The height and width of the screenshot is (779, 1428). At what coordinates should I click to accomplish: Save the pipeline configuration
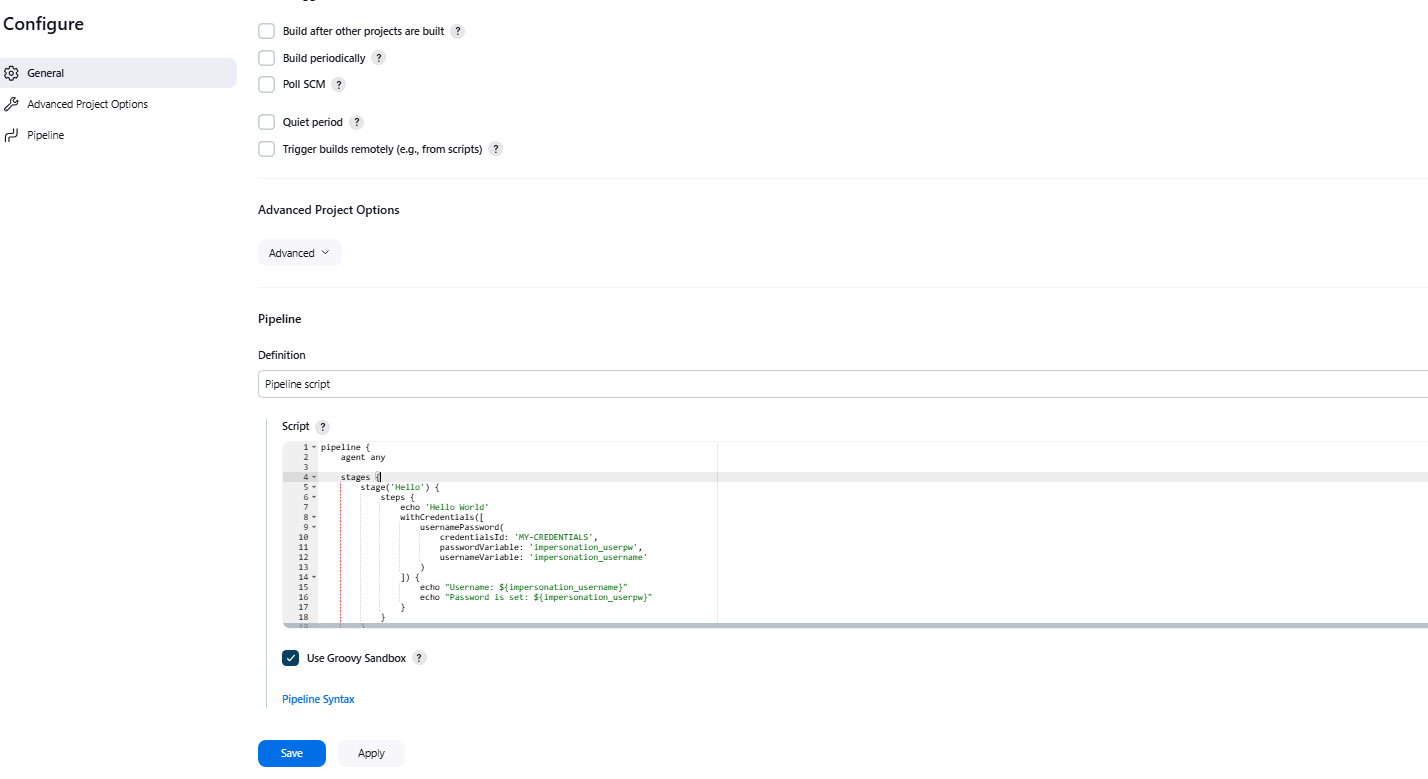[291, 753]
